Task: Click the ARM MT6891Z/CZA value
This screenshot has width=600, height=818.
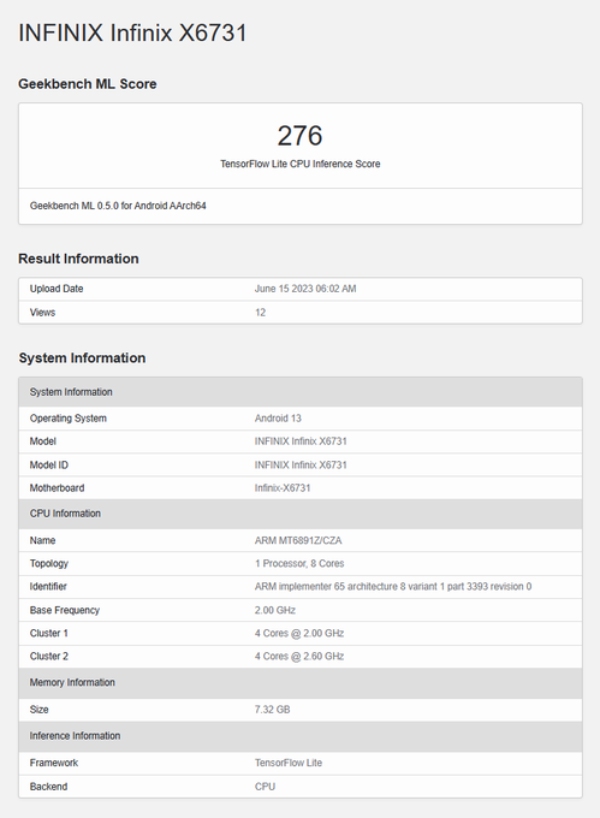Action: 298,540
